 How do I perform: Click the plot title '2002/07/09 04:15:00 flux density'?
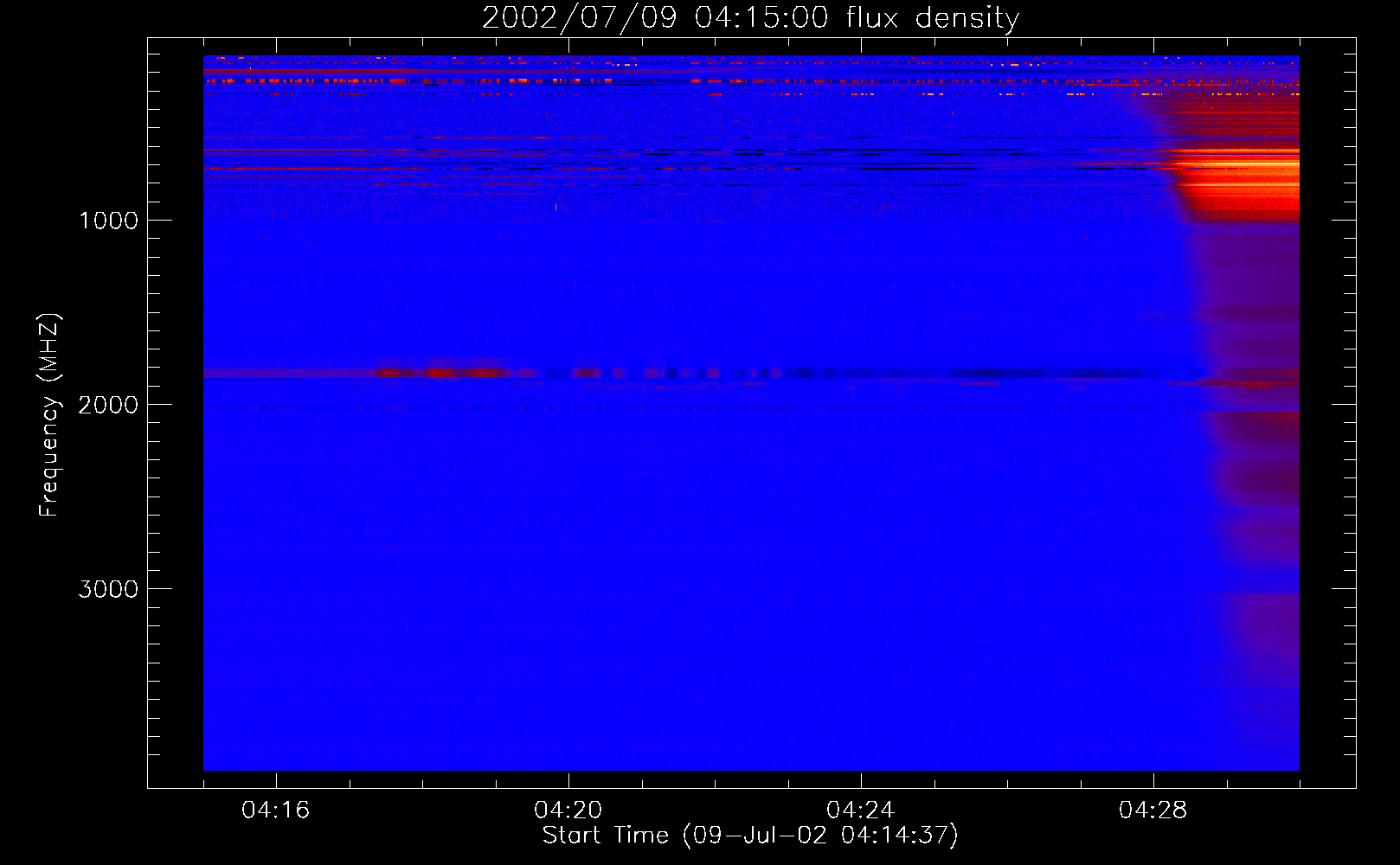750,18
